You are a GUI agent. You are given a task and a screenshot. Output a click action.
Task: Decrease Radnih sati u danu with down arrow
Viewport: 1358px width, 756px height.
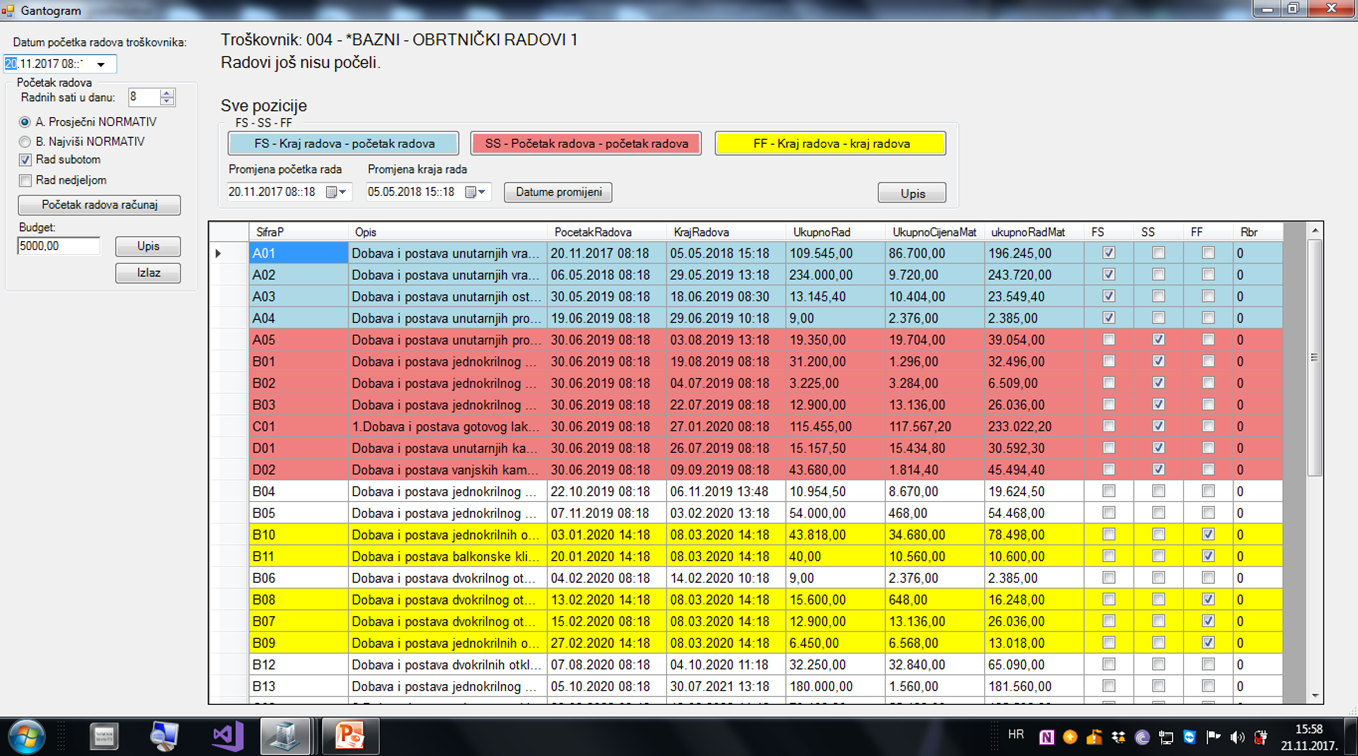pos(167,102)
